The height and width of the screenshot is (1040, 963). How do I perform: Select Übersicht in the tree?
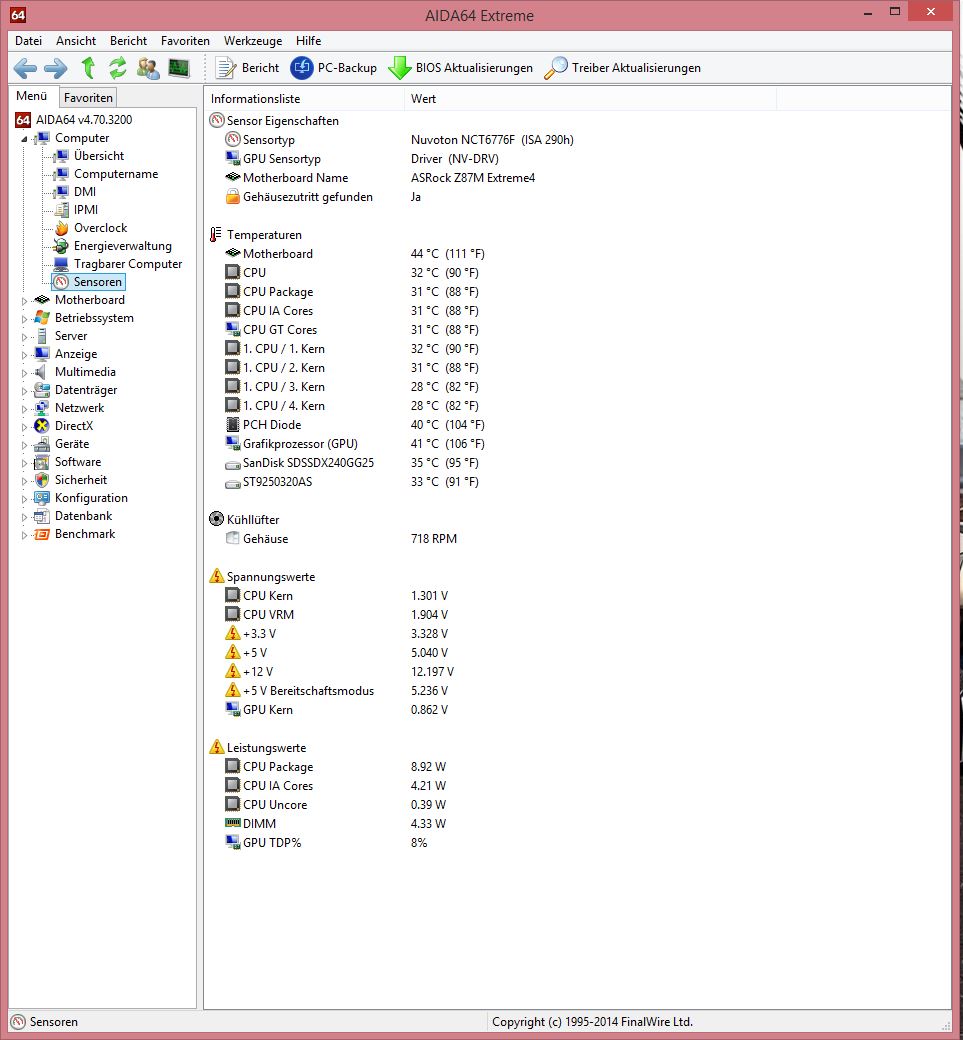click(x=99, y=156)
